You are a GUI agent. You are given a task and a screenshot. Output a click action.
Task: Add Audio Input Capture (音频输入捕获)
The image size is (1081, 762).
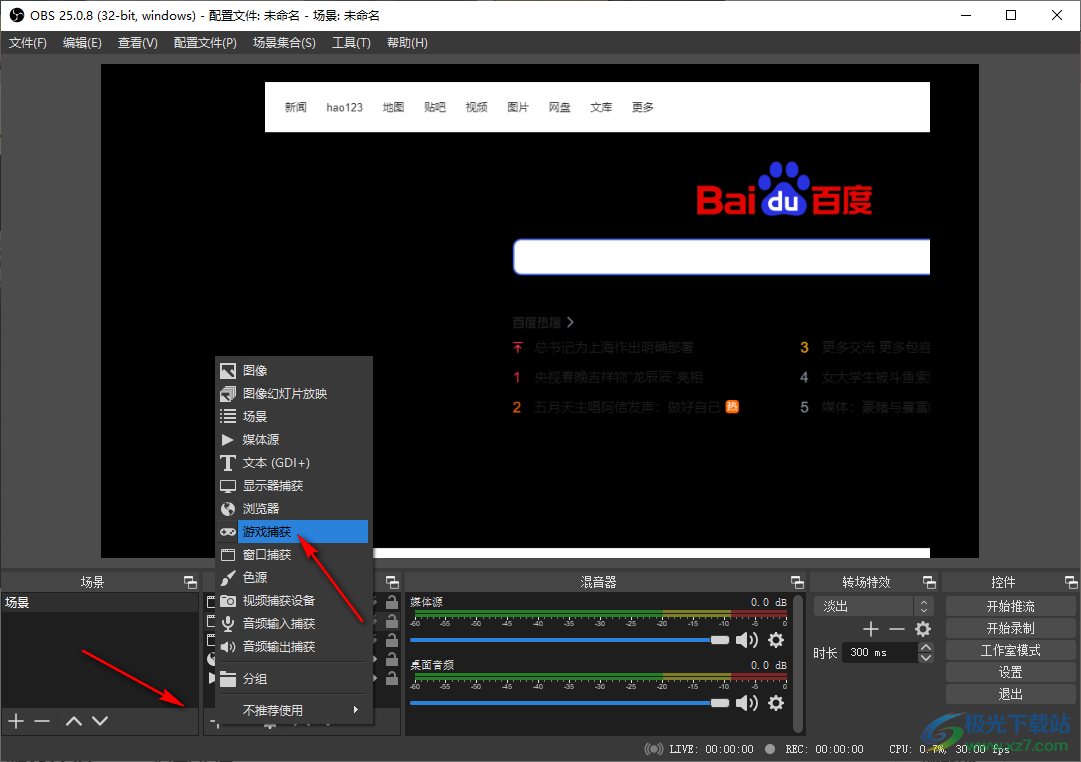pyautogui.click(x=294, y=623)
